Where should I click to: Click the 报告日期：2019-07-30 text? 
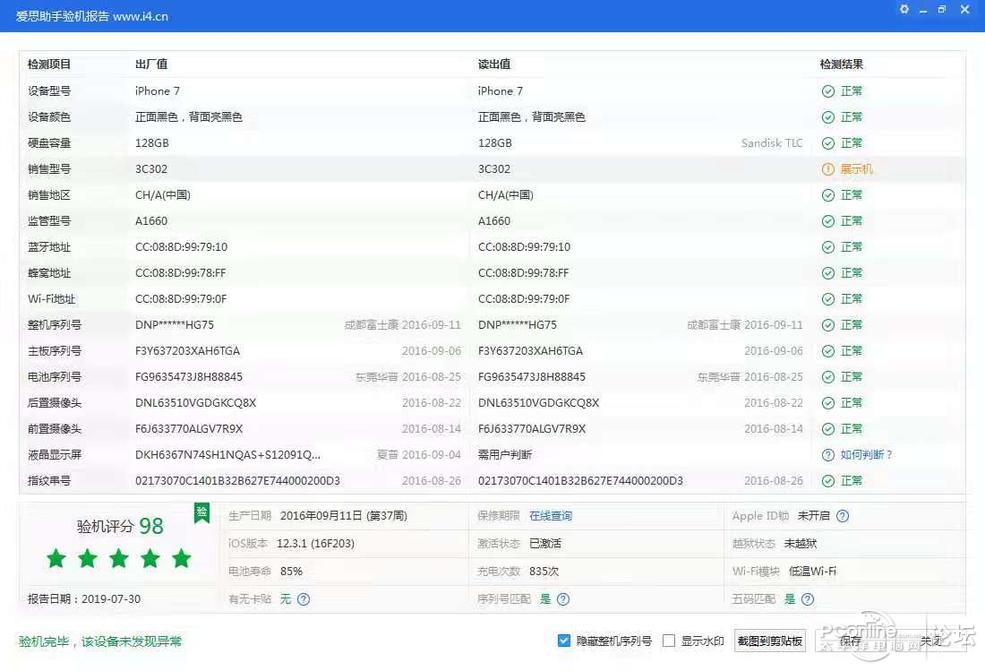pos(84,599)
